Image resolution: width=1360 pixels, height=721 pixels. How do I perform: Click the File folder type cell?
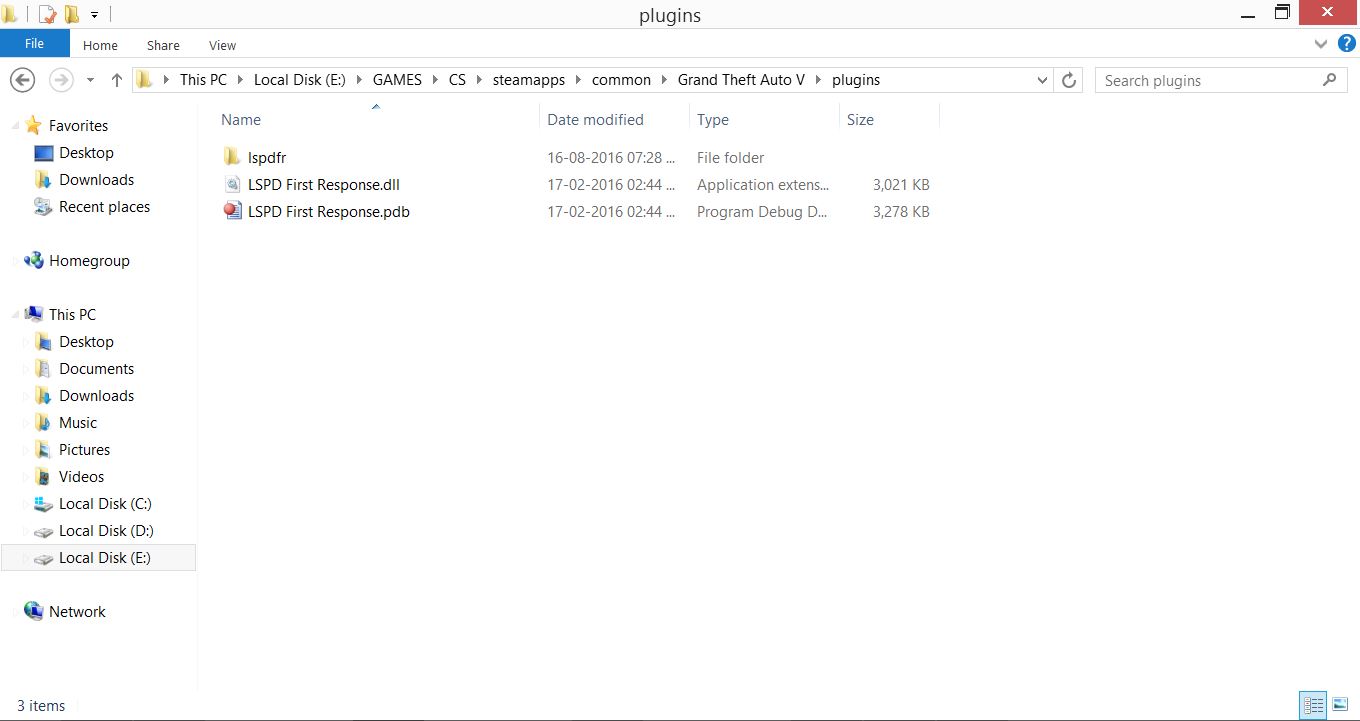(731, 158)
